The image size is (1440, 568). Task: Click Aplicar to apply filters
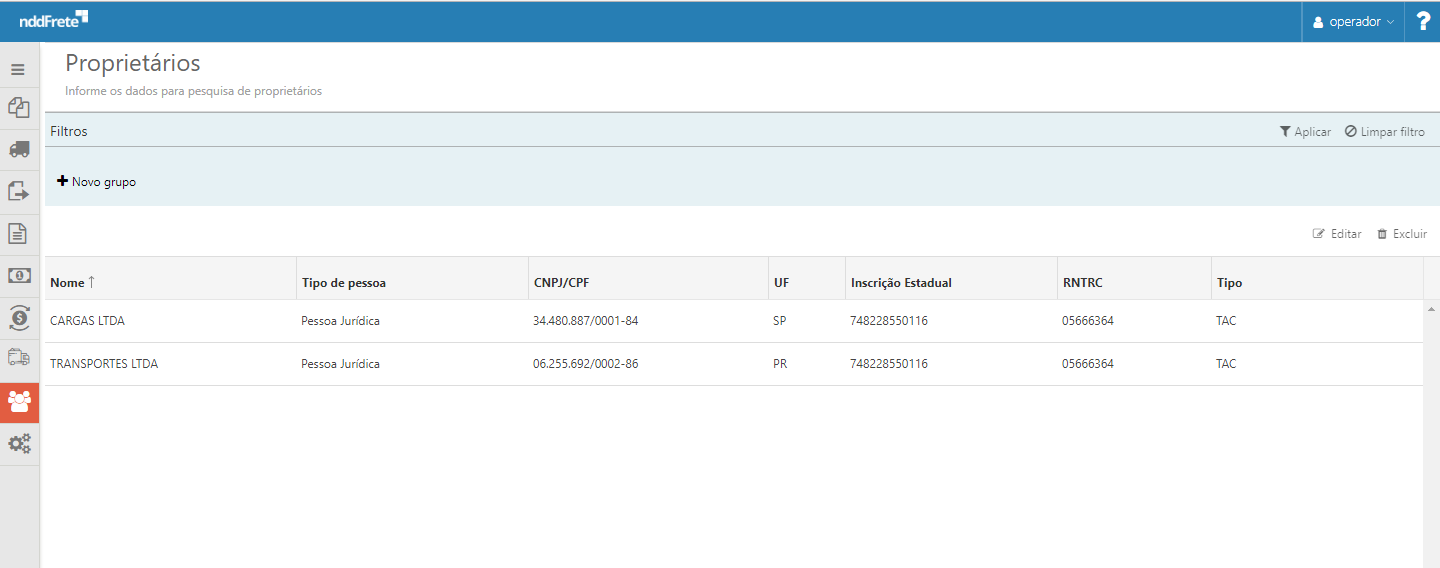tap(1305, 132)
